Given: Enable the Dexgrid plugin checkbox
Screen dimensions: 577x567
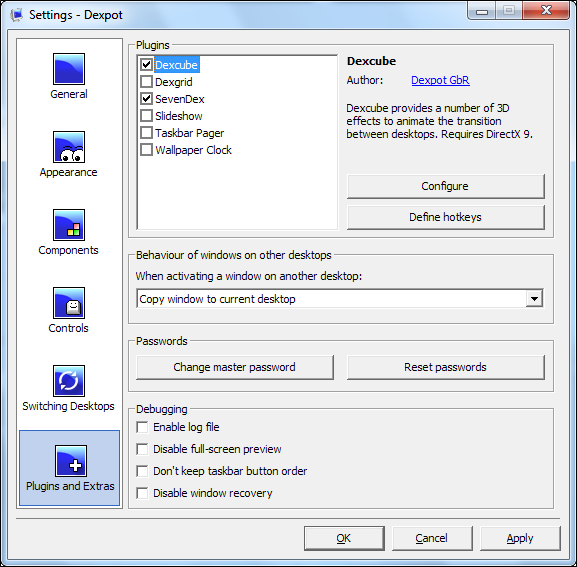Looking at the screenshot, I should (x=146, y=82).
